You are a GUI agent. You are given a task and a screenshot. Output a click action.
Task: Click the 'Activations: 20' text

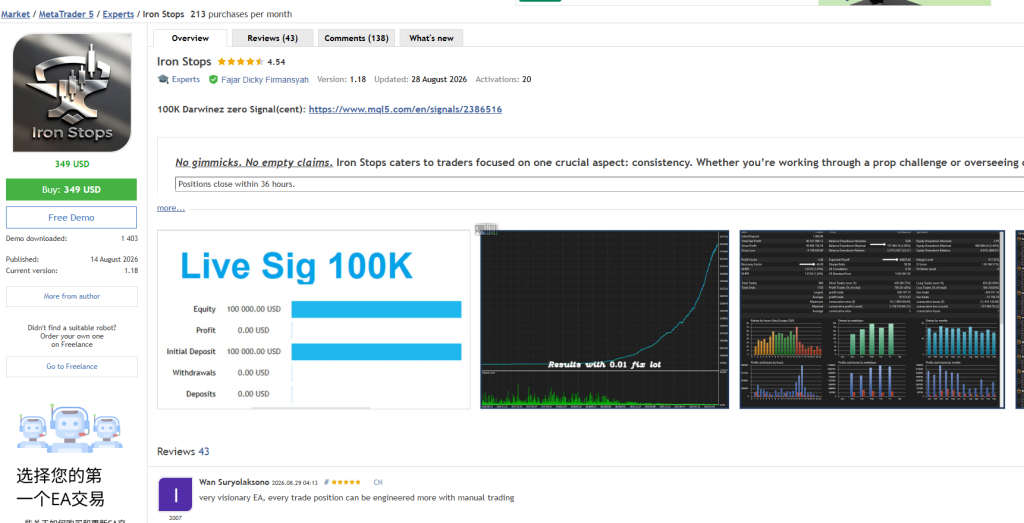503,79
